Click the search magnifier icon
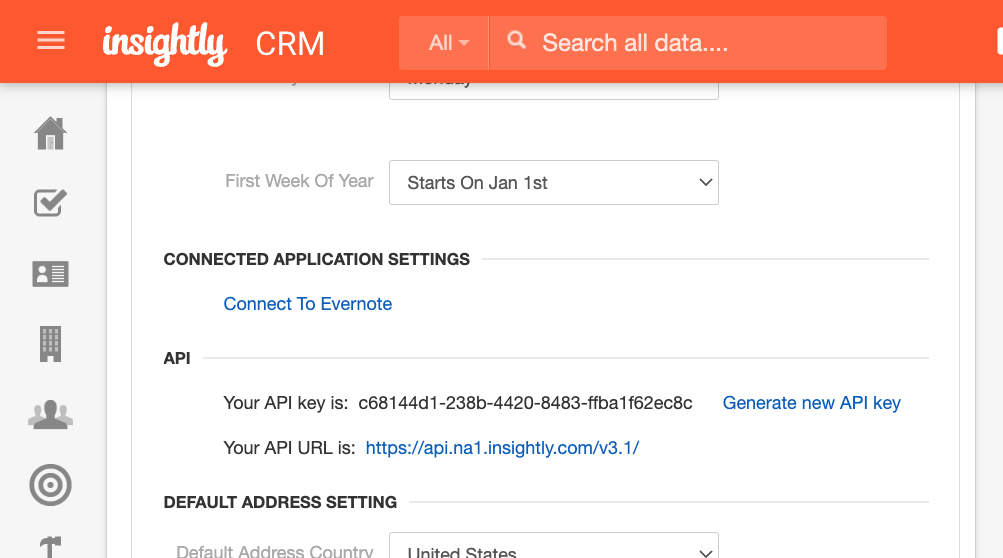The width and height of the screenshot is (1003, 558). click(x=516, y=41)
